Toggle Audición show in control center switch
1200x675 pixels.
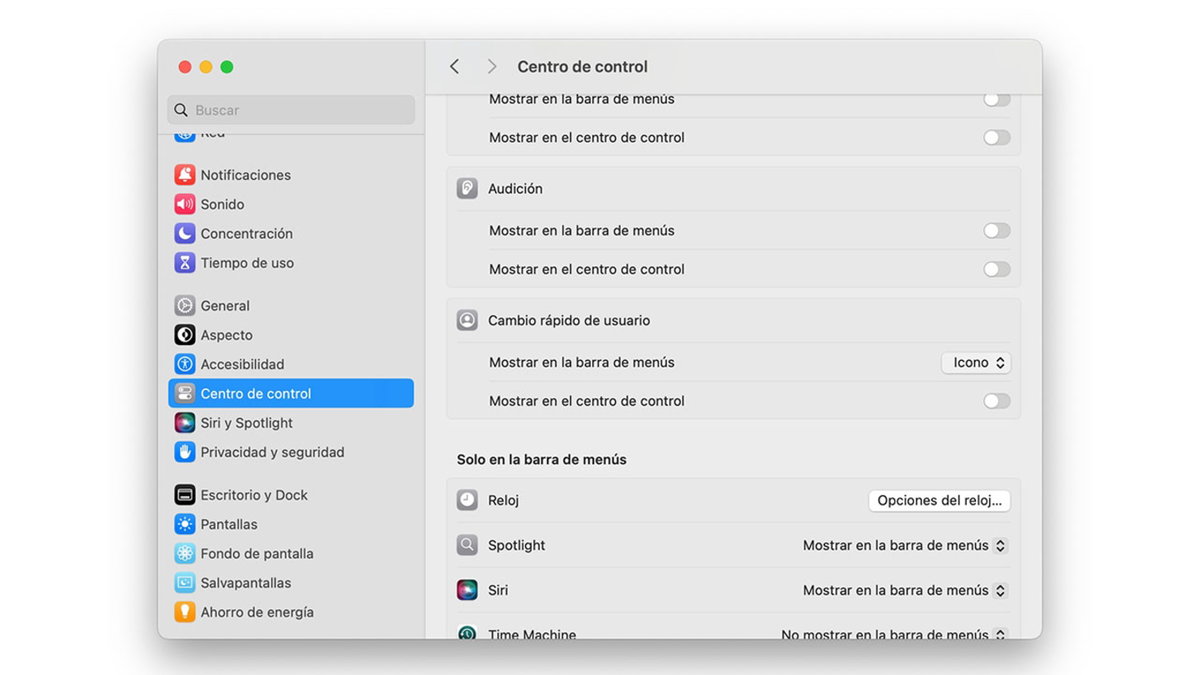pyautogui.click(x=996, y=269)
